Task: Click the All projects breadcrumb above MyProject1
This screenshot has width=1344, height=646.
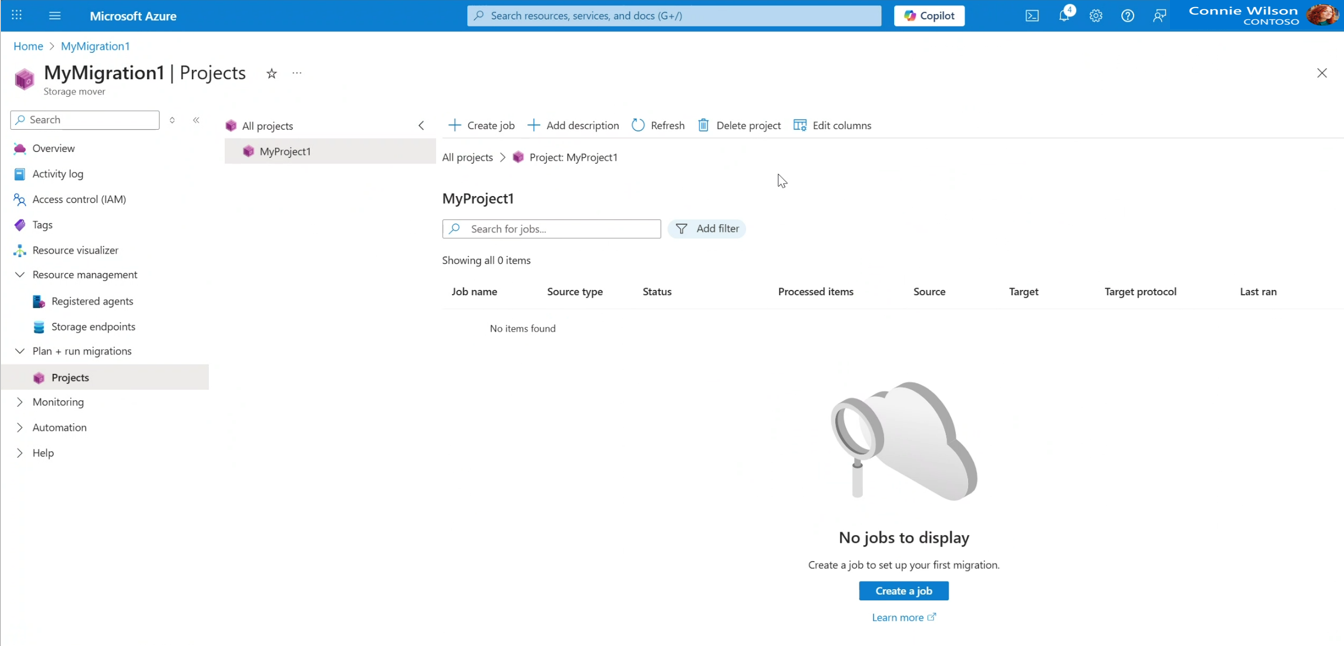Action: (x=467, y=157)
